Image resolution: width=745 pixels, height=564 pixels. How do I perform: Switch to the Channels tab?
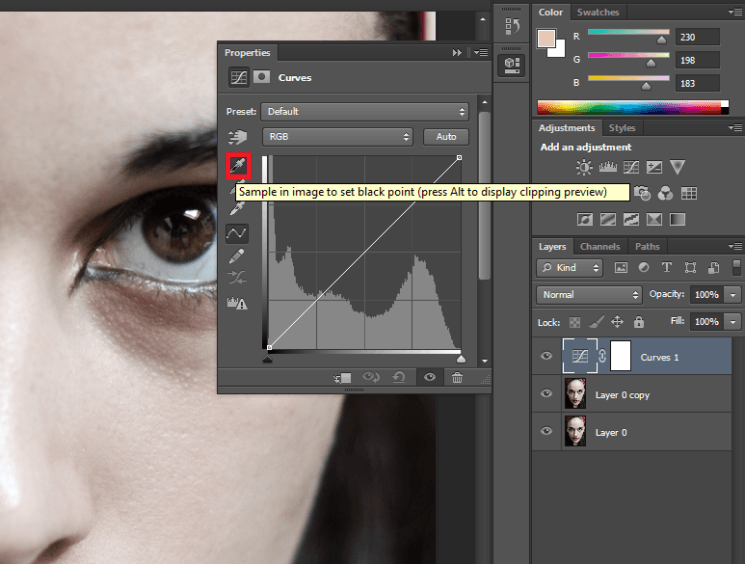pyautogui.click(x=600, y=246)
